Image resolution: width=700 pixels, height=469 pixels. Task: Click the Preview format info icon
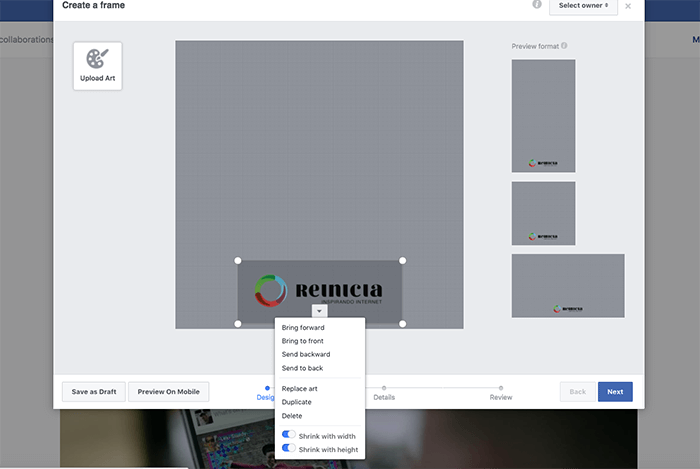point(564,46)
